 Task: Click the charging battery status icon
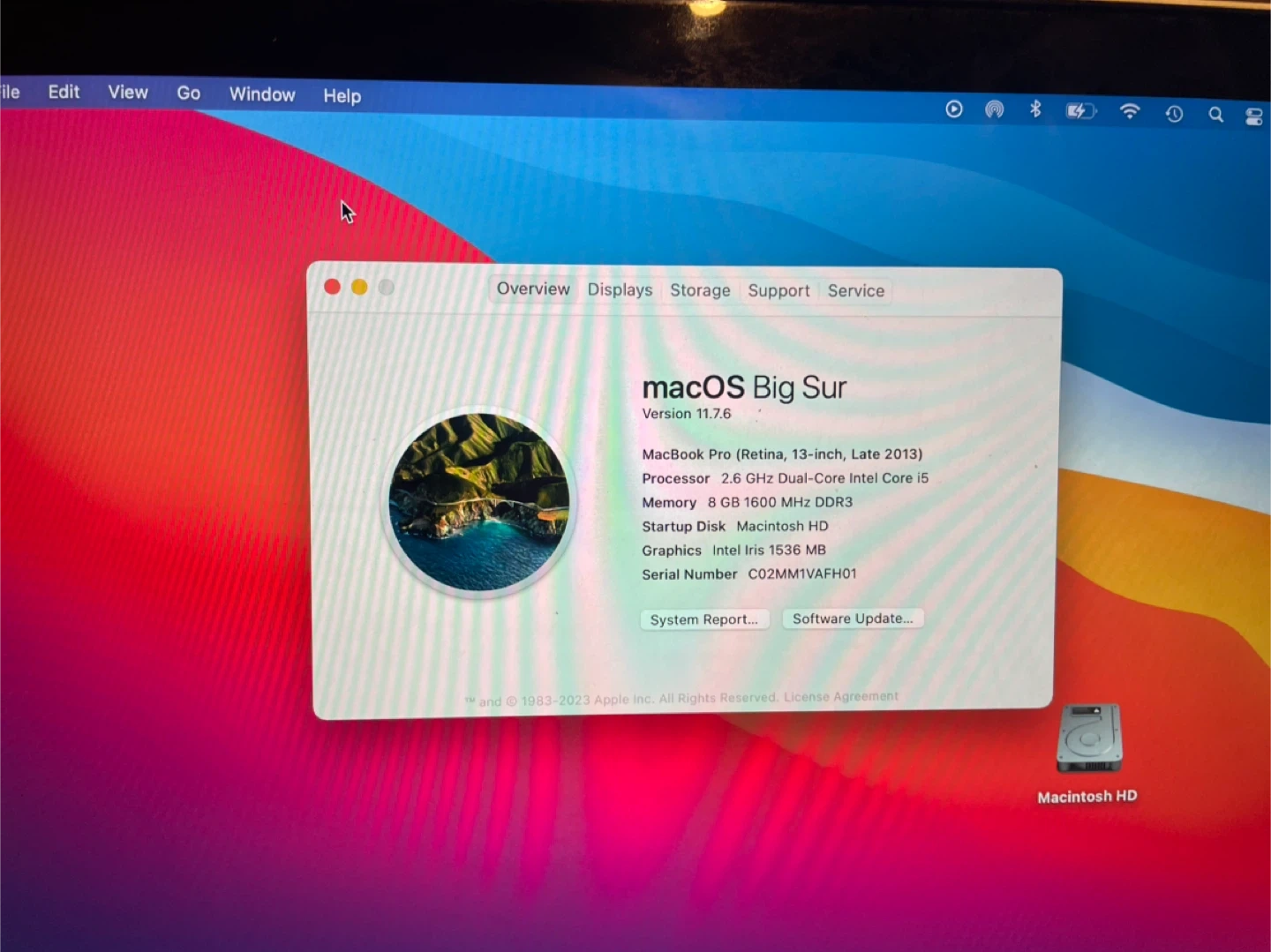[1080, 111]
